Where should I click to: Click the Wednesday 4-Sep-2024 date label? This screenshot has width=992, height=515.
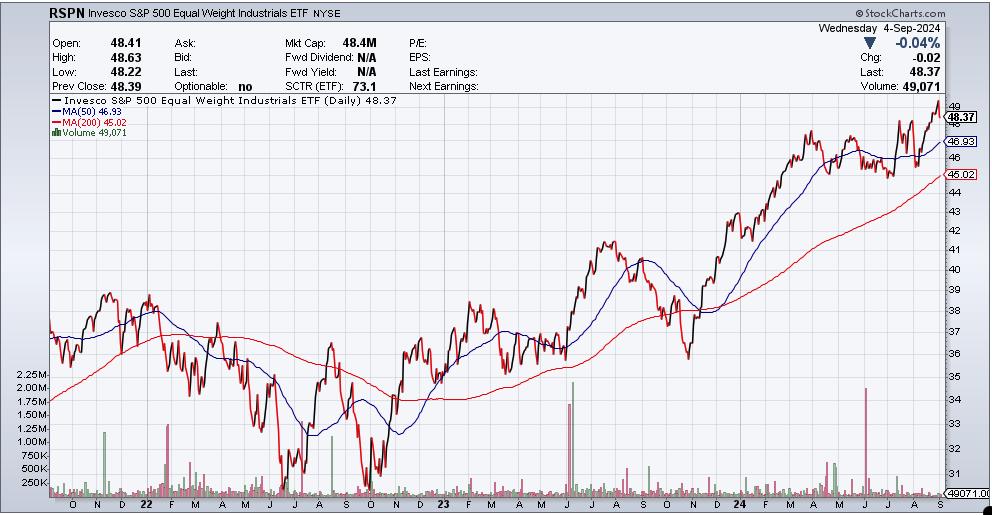click(x=879, y=29)
